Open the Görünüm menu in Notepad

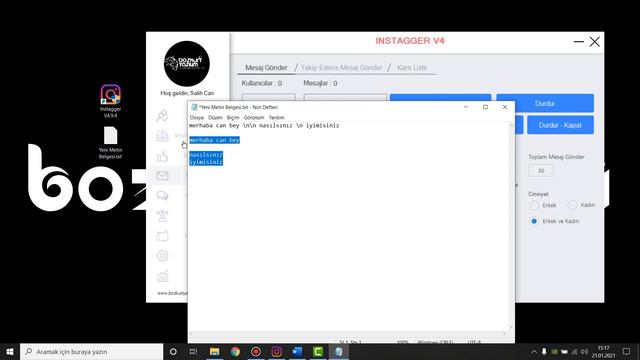coord(254,118)
